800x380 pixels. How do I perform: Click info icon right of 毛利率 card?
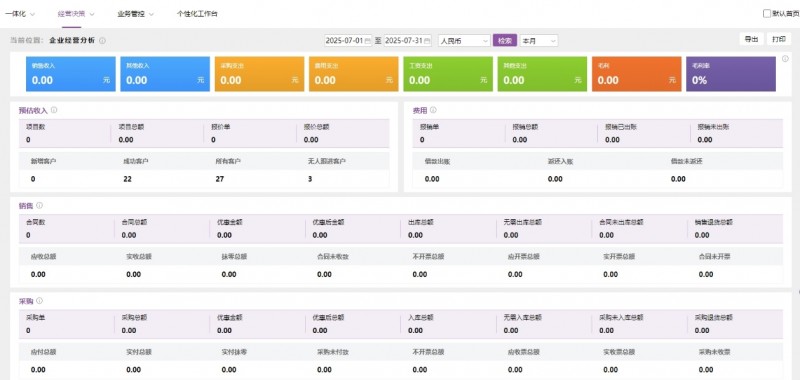(x=785, y=59)
